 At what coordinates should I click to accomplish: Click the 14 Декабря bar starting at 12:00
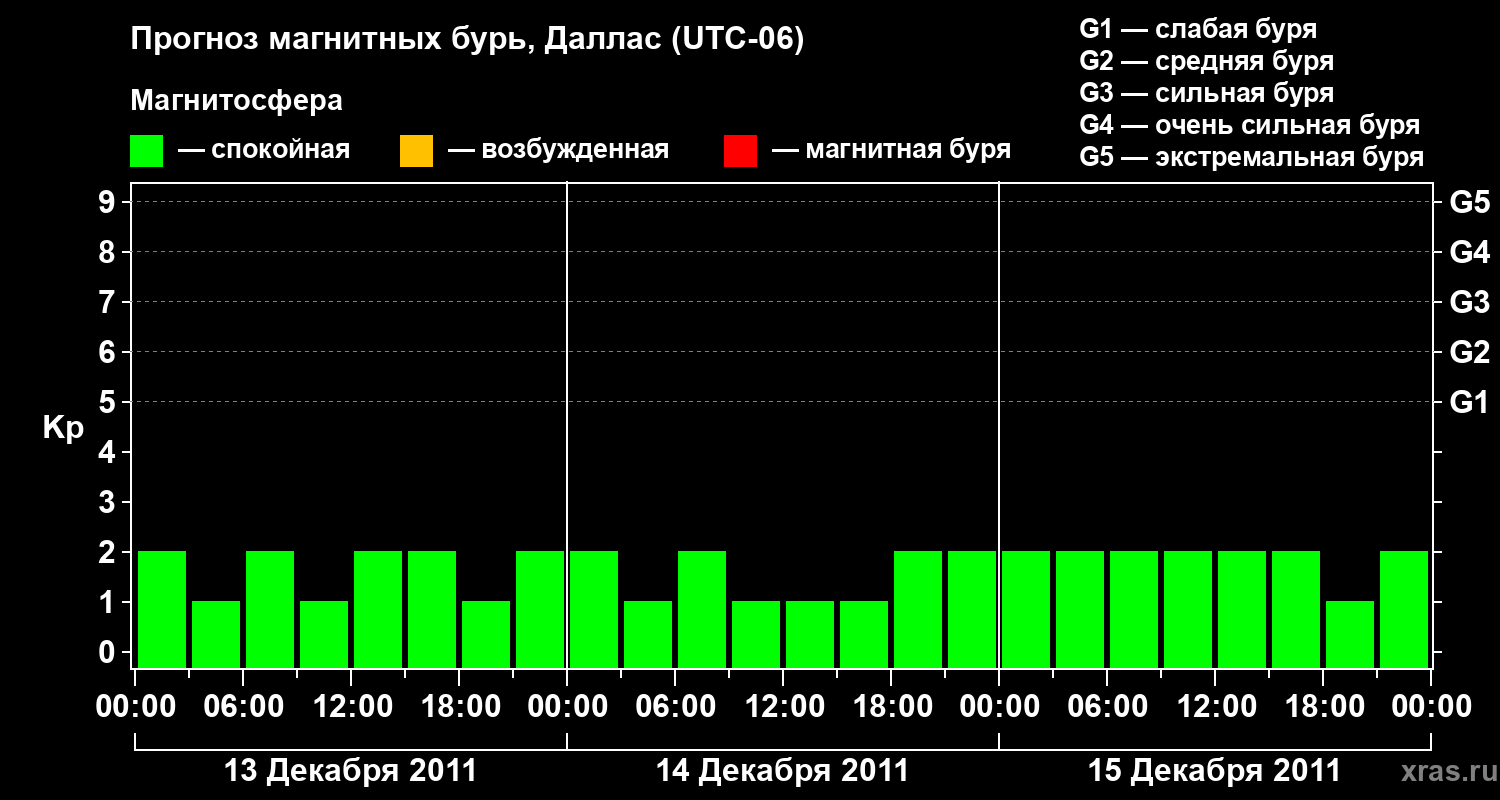pyautogui.click(x=810, y=634)
